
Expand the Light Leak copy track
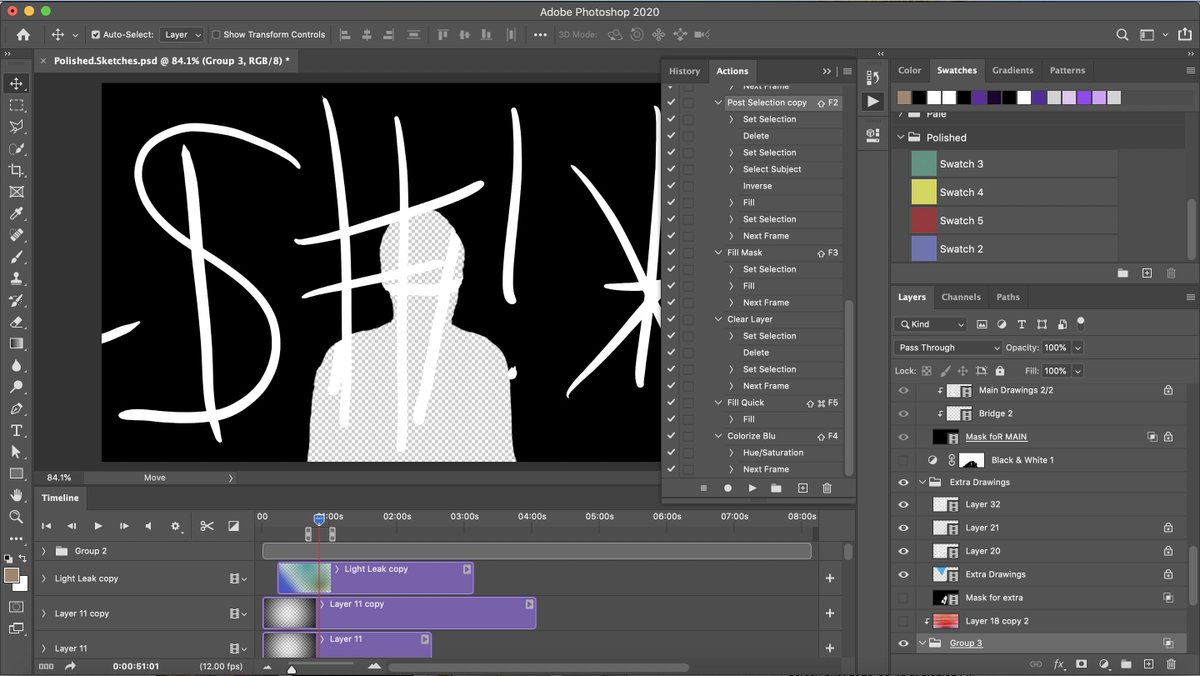[42, 578]
